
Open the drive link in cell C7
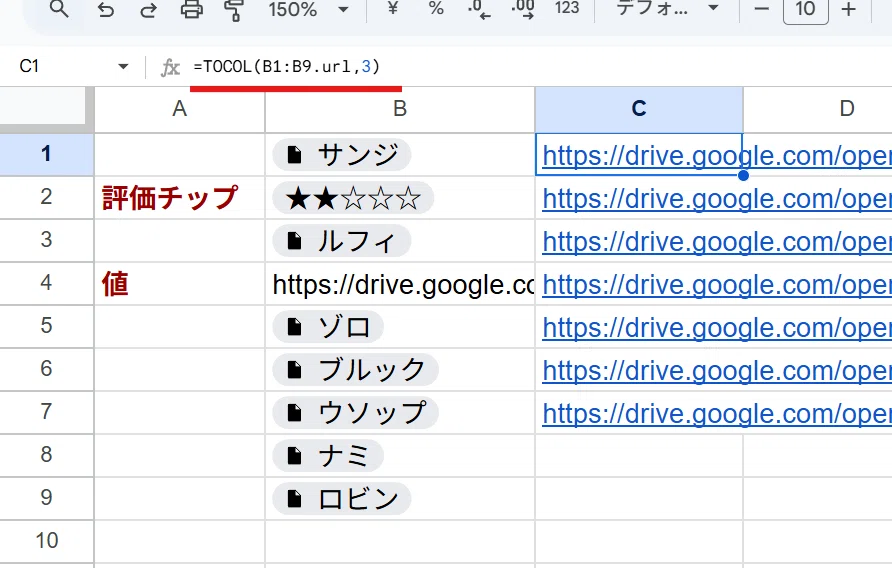click(717, 413)
